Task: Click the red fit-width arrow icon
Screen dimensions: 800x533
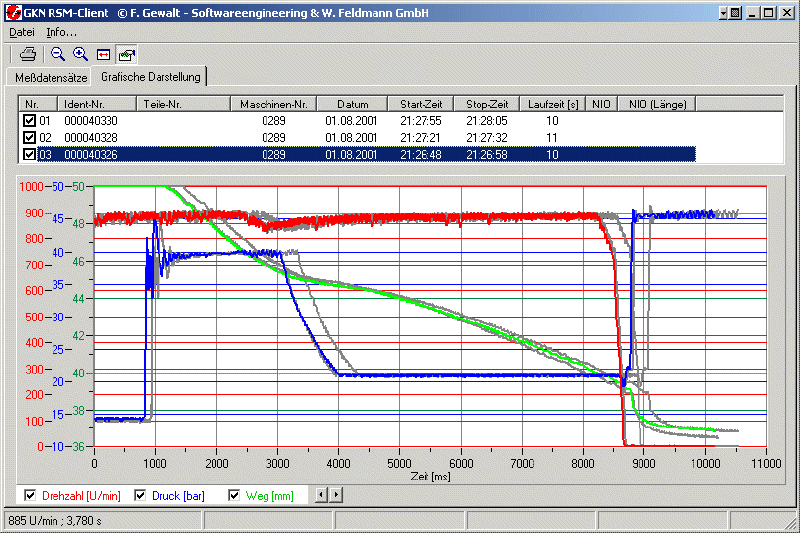Action: (103, 54)
